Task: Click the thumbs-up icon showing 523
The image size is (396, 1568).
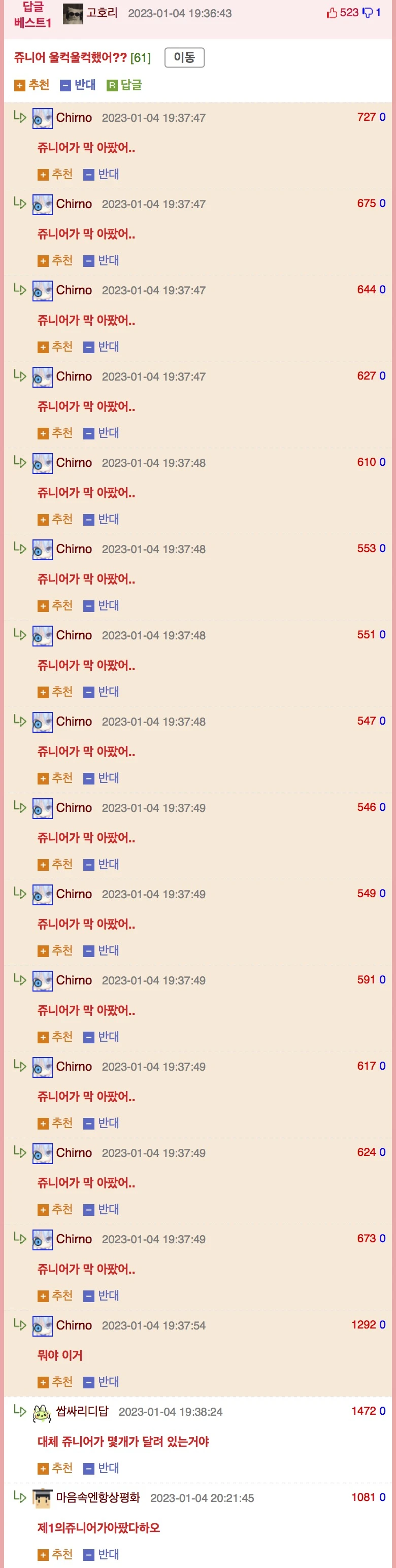Action: click(332, 13)
